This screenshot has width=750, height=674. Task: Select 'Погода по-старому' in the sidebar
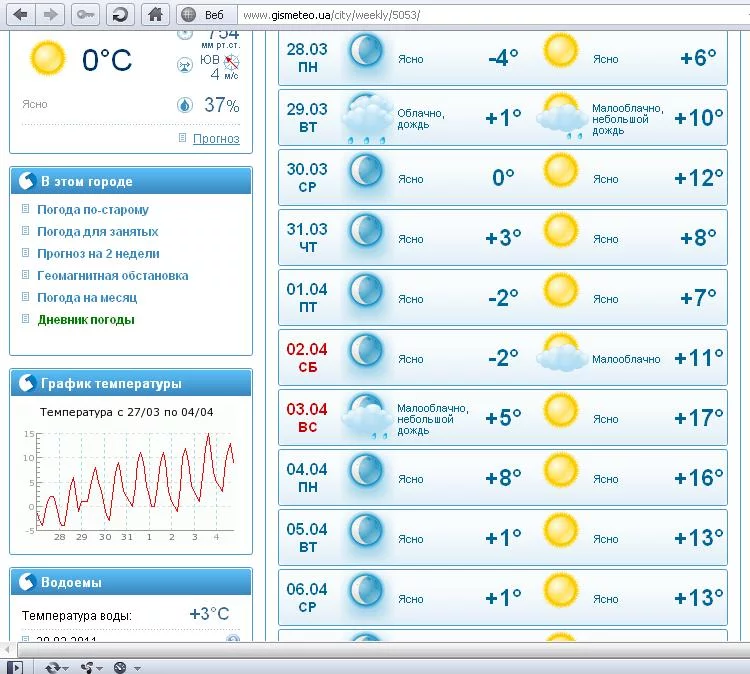(x=92, y=210)
